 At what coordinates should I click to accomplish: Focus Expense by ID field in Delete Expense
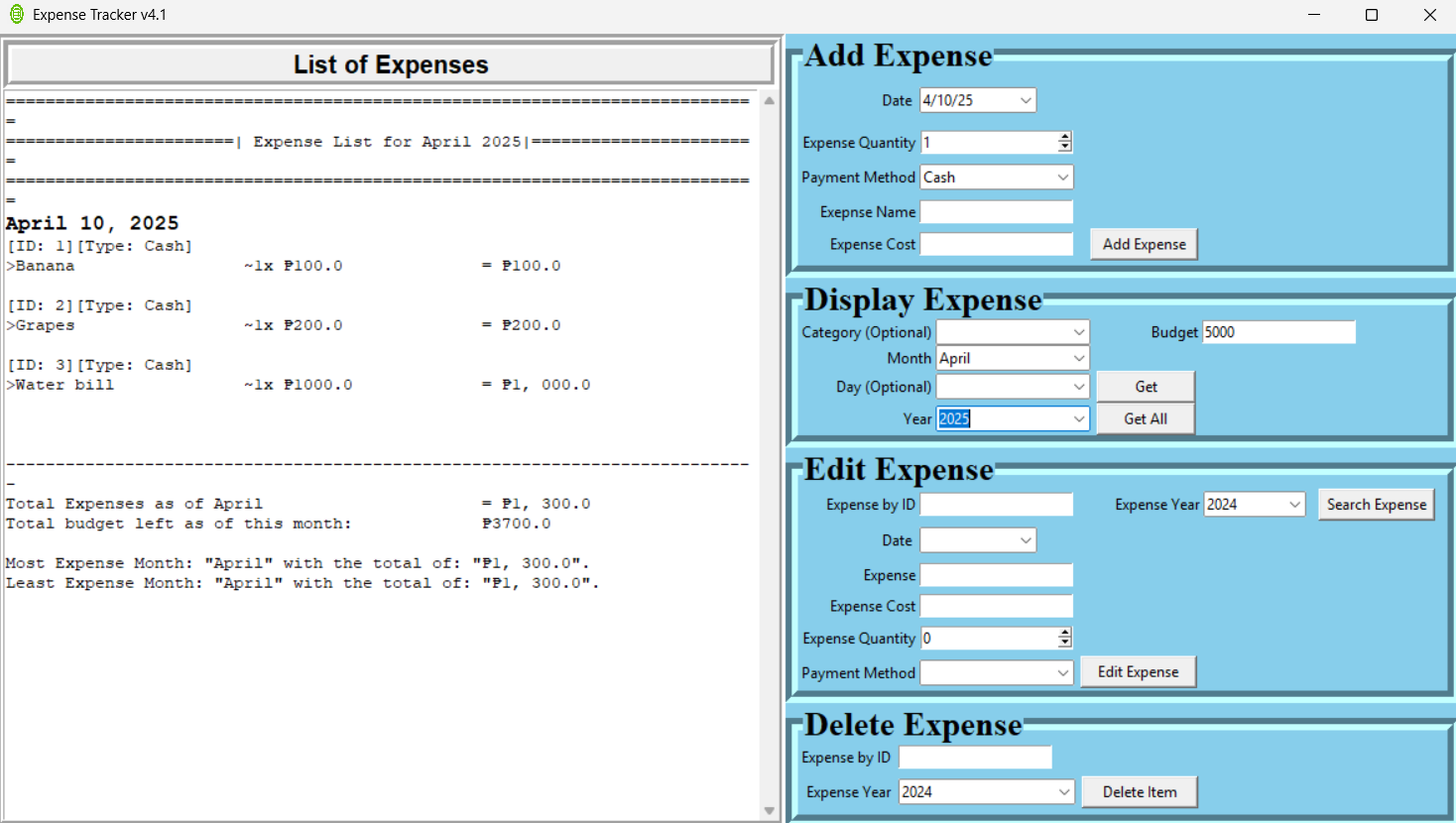pyautogui.click(x=975, y=758)
